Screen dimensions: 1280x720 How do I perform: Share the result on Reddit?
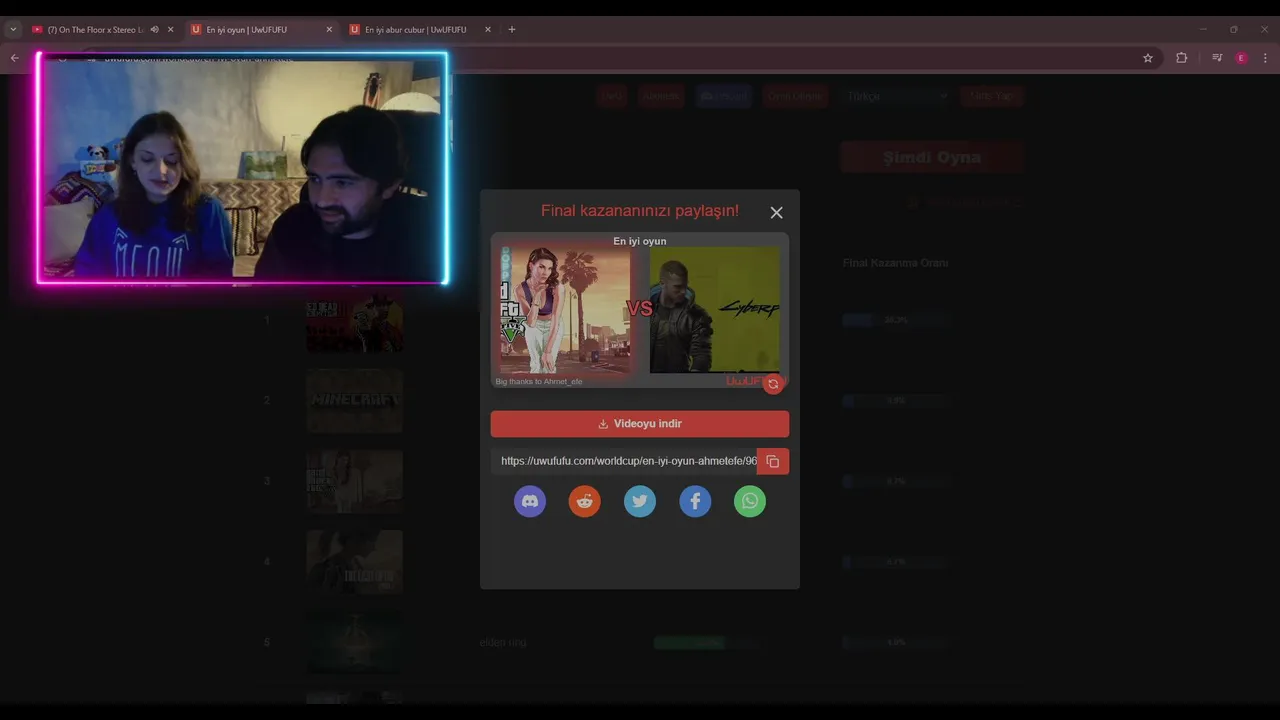585,501
